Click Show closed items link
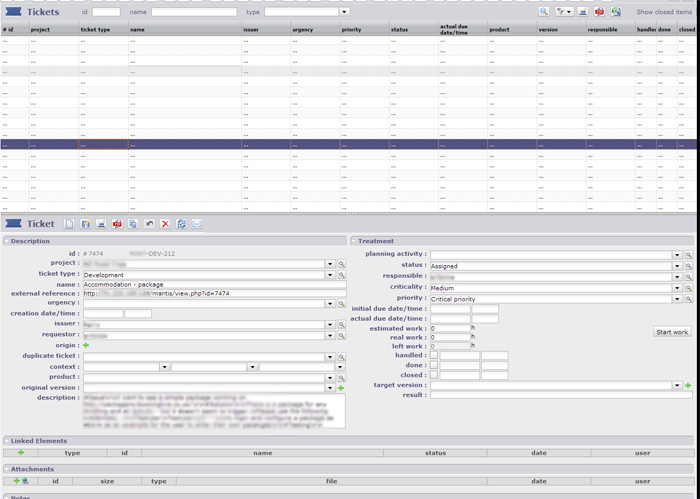 tap(665, 12)
